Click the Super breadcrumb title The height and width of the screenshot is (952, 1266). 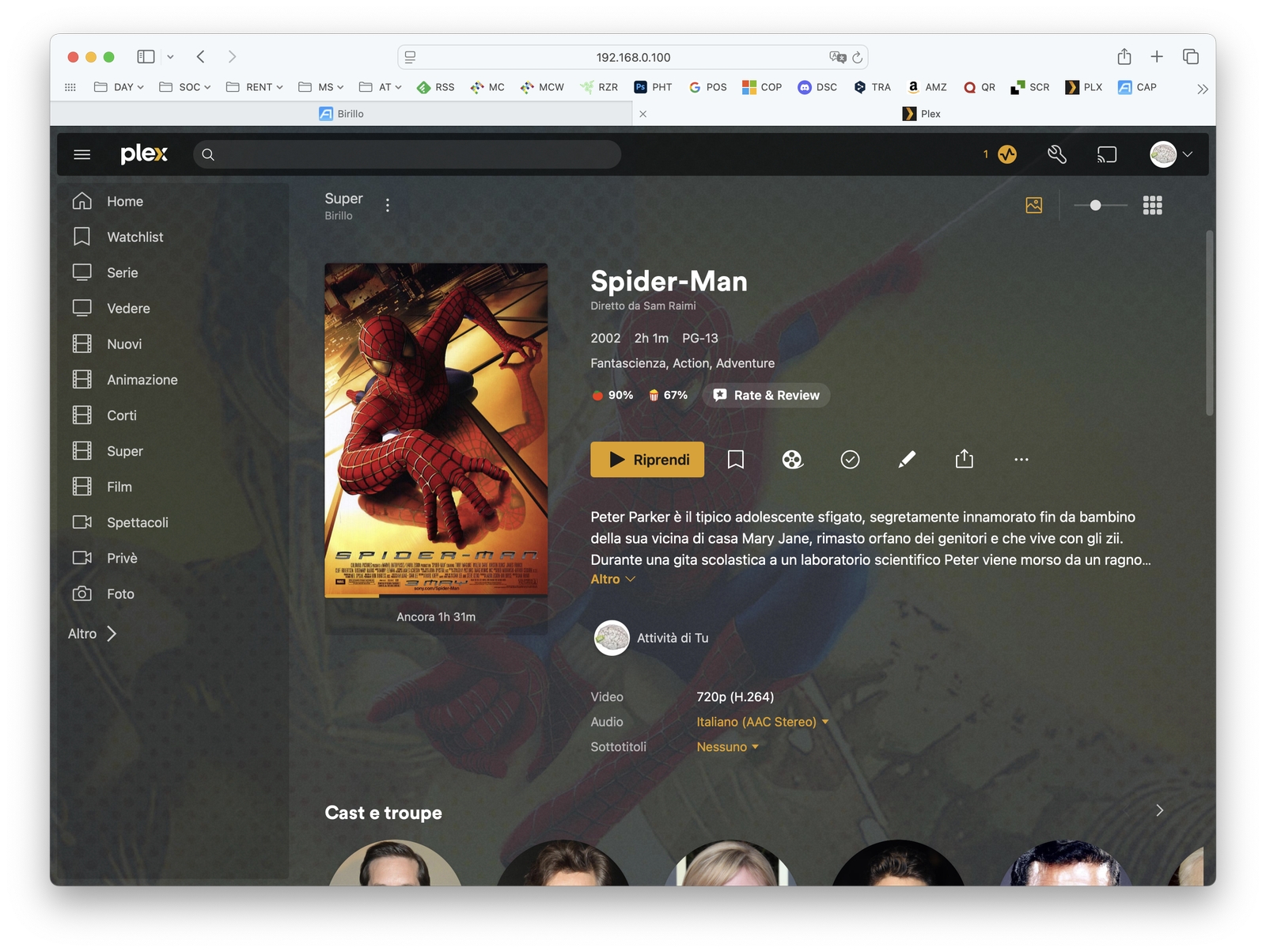pyautogui.click(x=343, y=199)
